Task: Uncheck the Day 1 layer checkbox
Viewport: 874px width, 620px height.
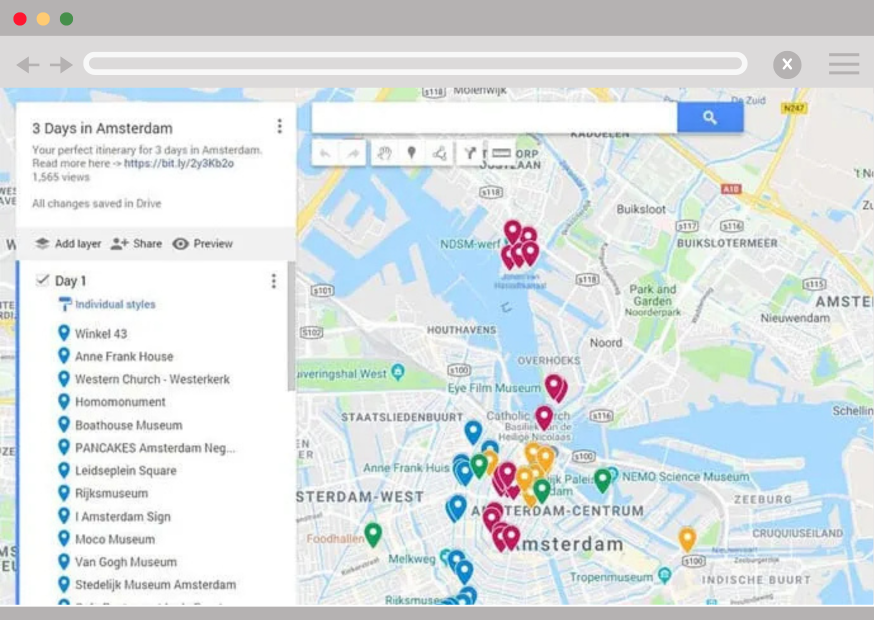Action: click(42, 281)
